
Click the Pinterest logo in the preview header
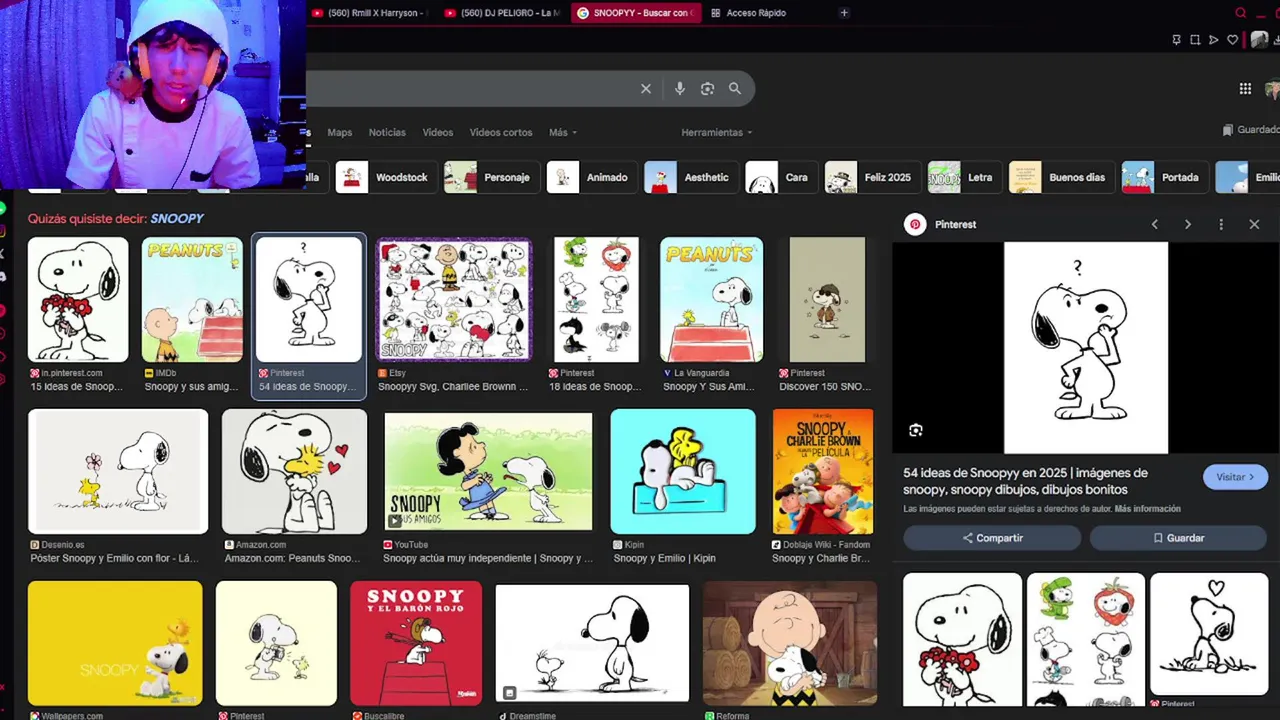coord(915,225)
